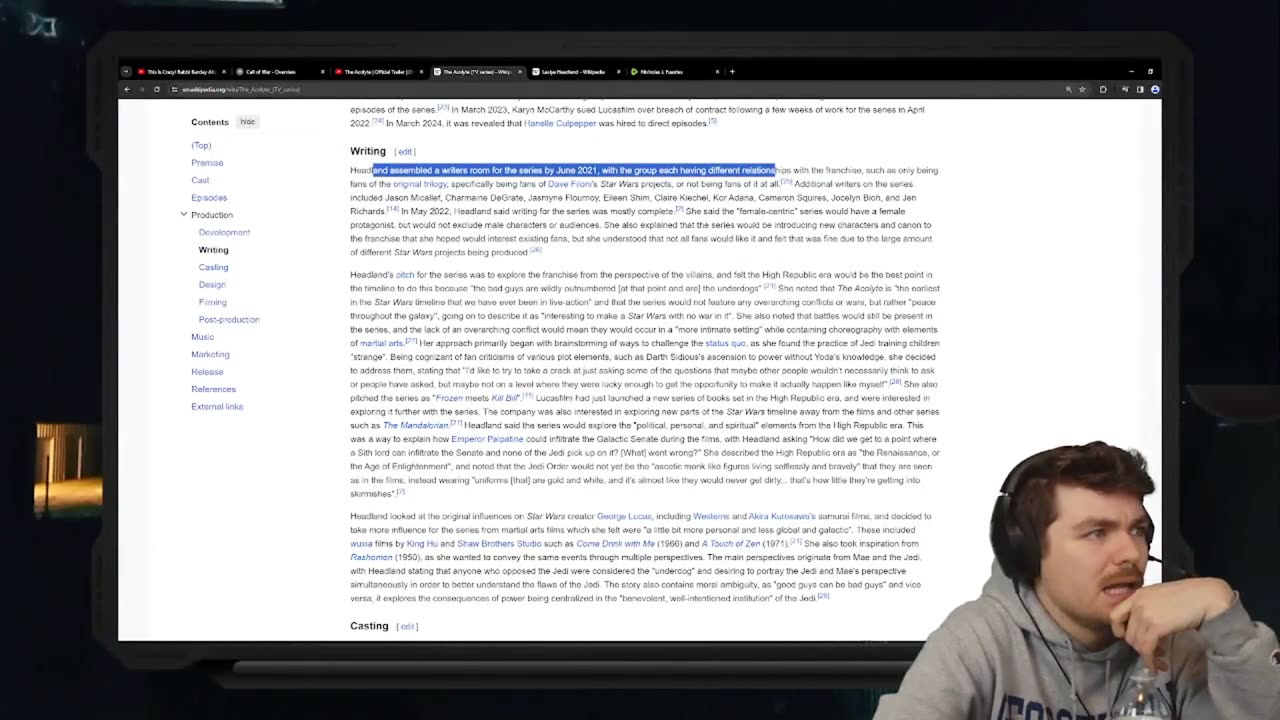This screenshot has width=1280, height=720.
Task: Collapse the Production section in contents
Action: [x=184, y=215]
